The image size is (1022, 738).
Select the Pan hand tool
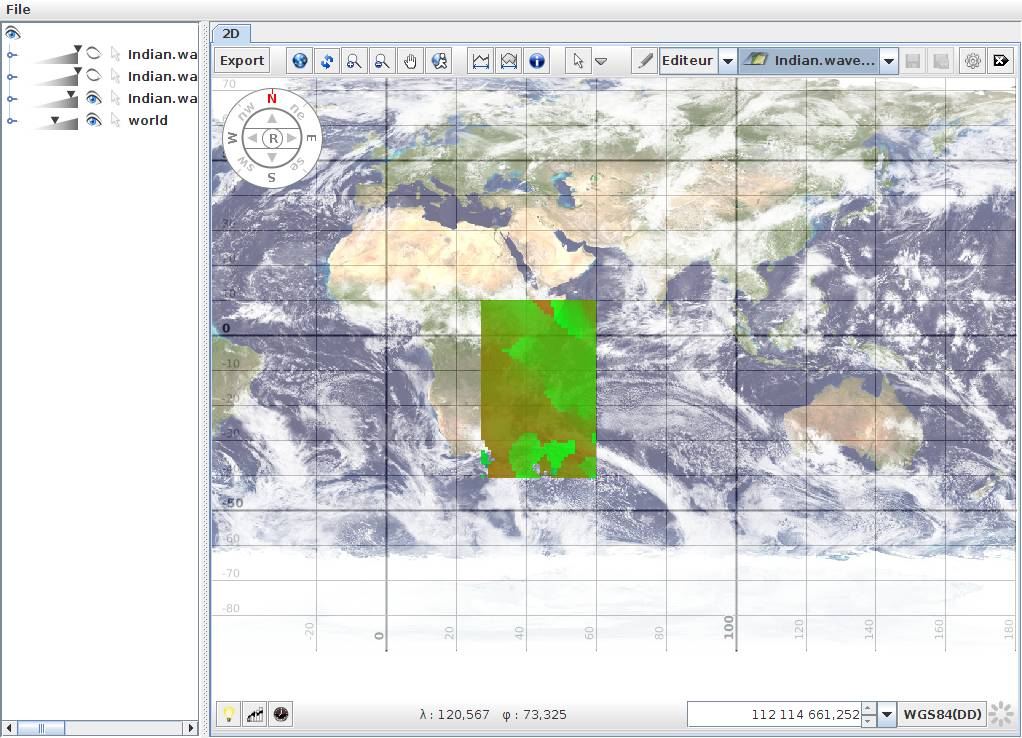410,61
